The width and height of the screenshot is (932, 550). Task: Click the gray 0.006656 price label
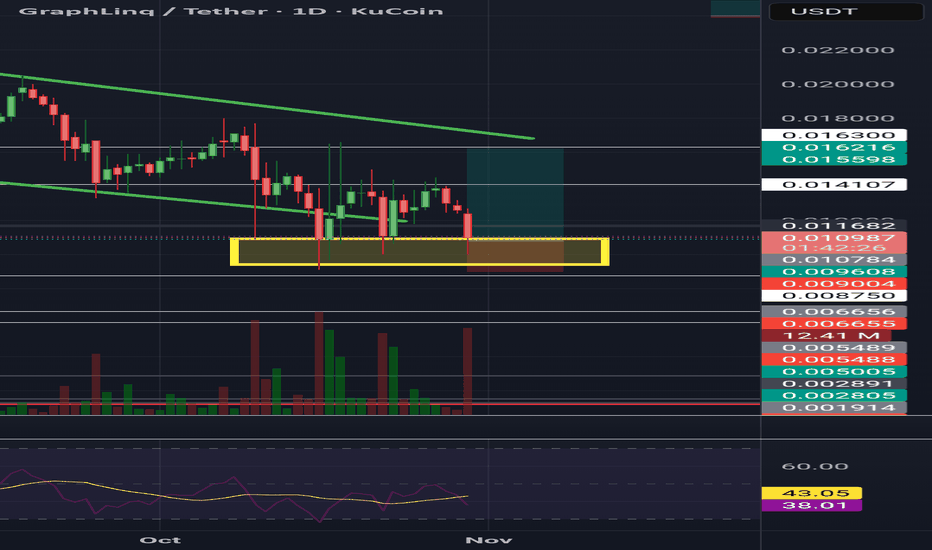coord(834,312)
